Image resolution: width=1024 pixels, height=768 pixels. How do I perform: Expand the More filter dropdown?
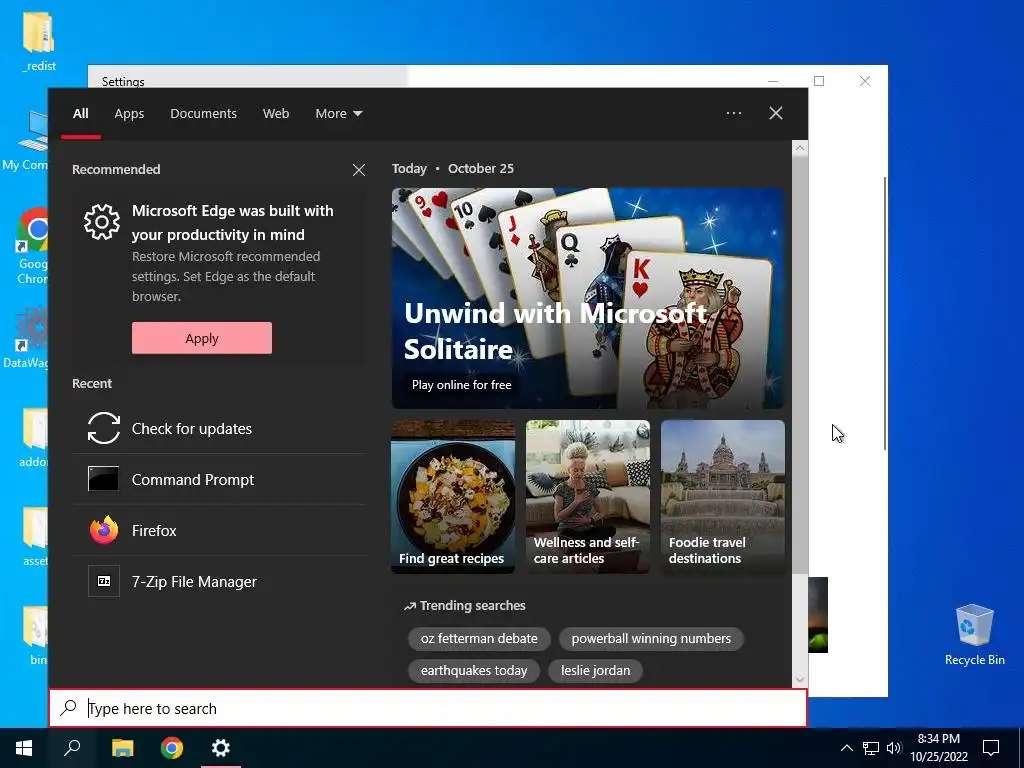[x=338, y=114]
